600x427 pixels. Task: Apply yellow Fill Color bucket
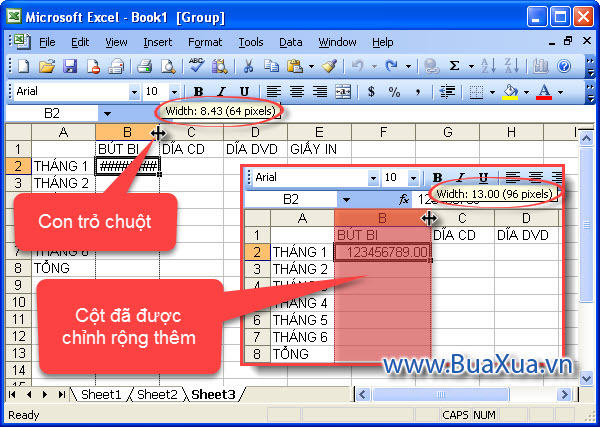point(510,92)
